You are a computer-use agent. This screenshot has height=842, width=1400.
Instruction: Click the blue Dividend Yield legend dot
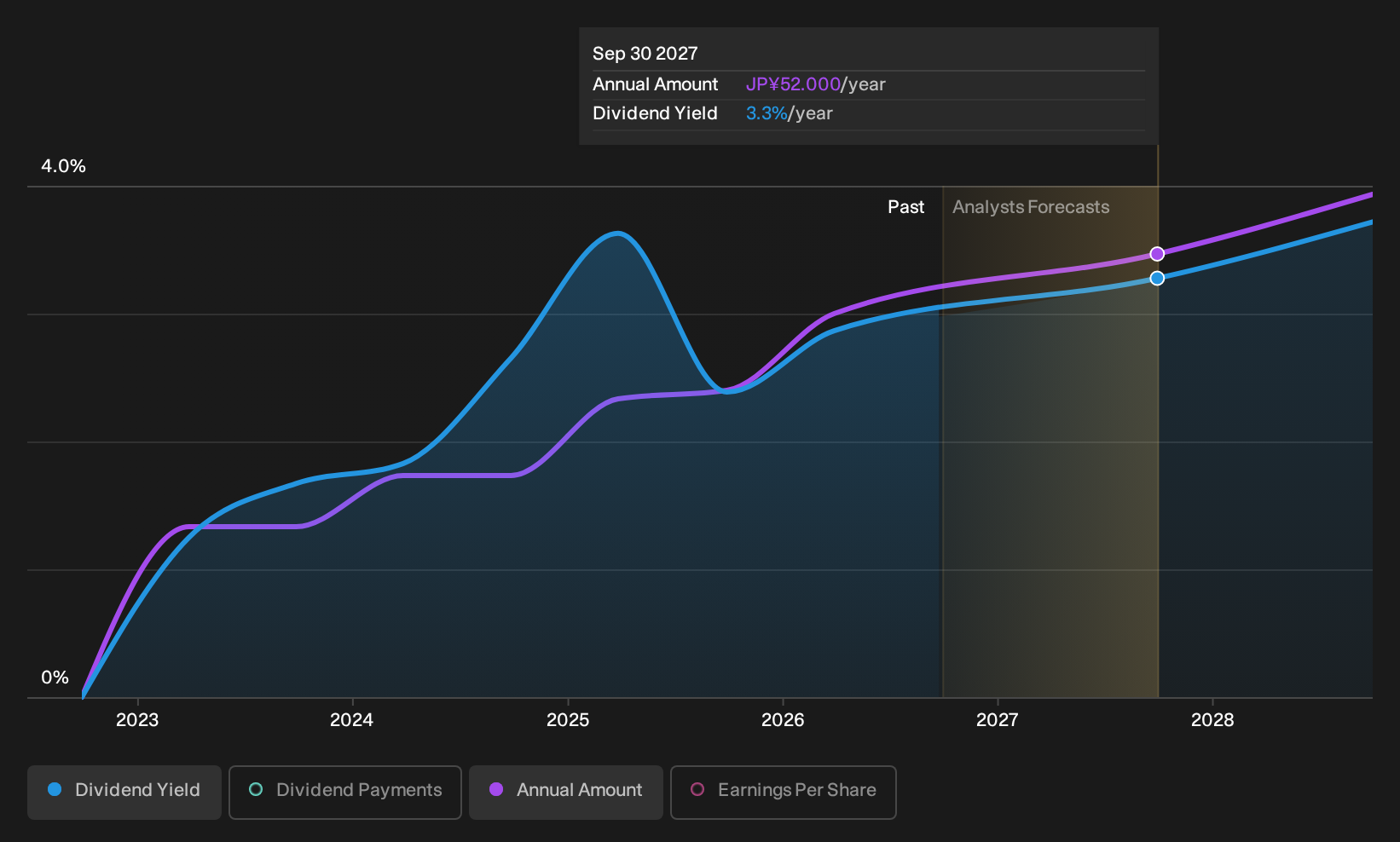[55, 789]
